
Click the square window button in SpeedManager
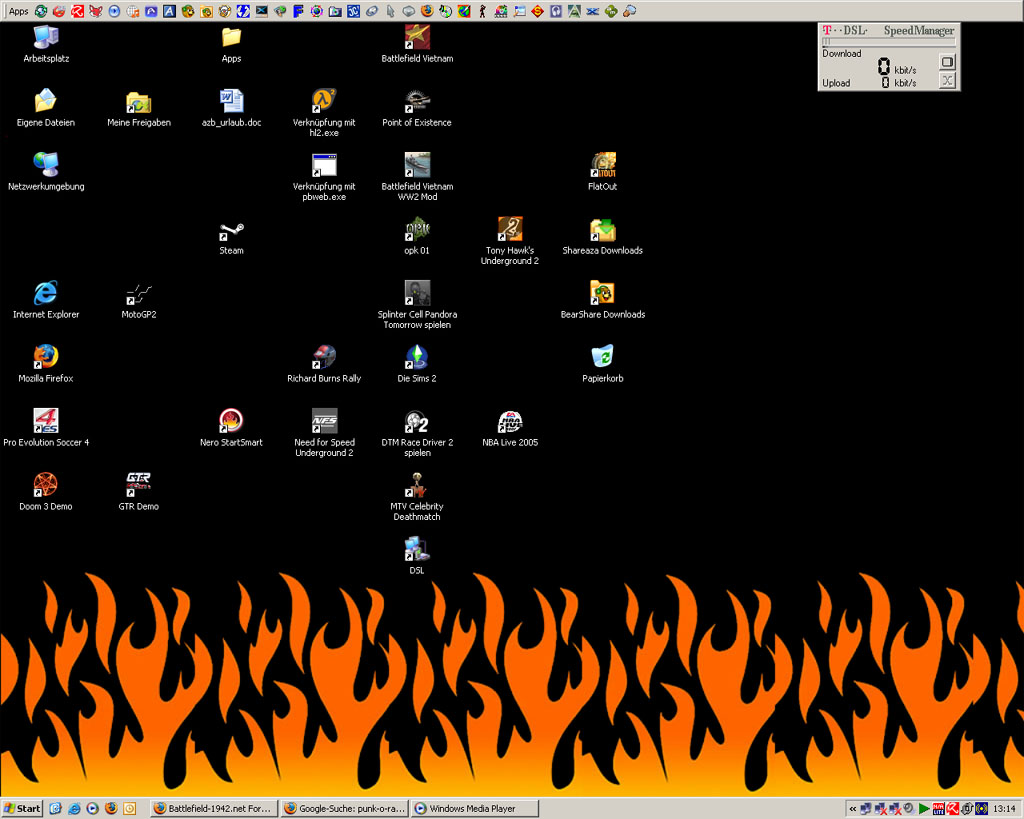(x=948, y=62)
